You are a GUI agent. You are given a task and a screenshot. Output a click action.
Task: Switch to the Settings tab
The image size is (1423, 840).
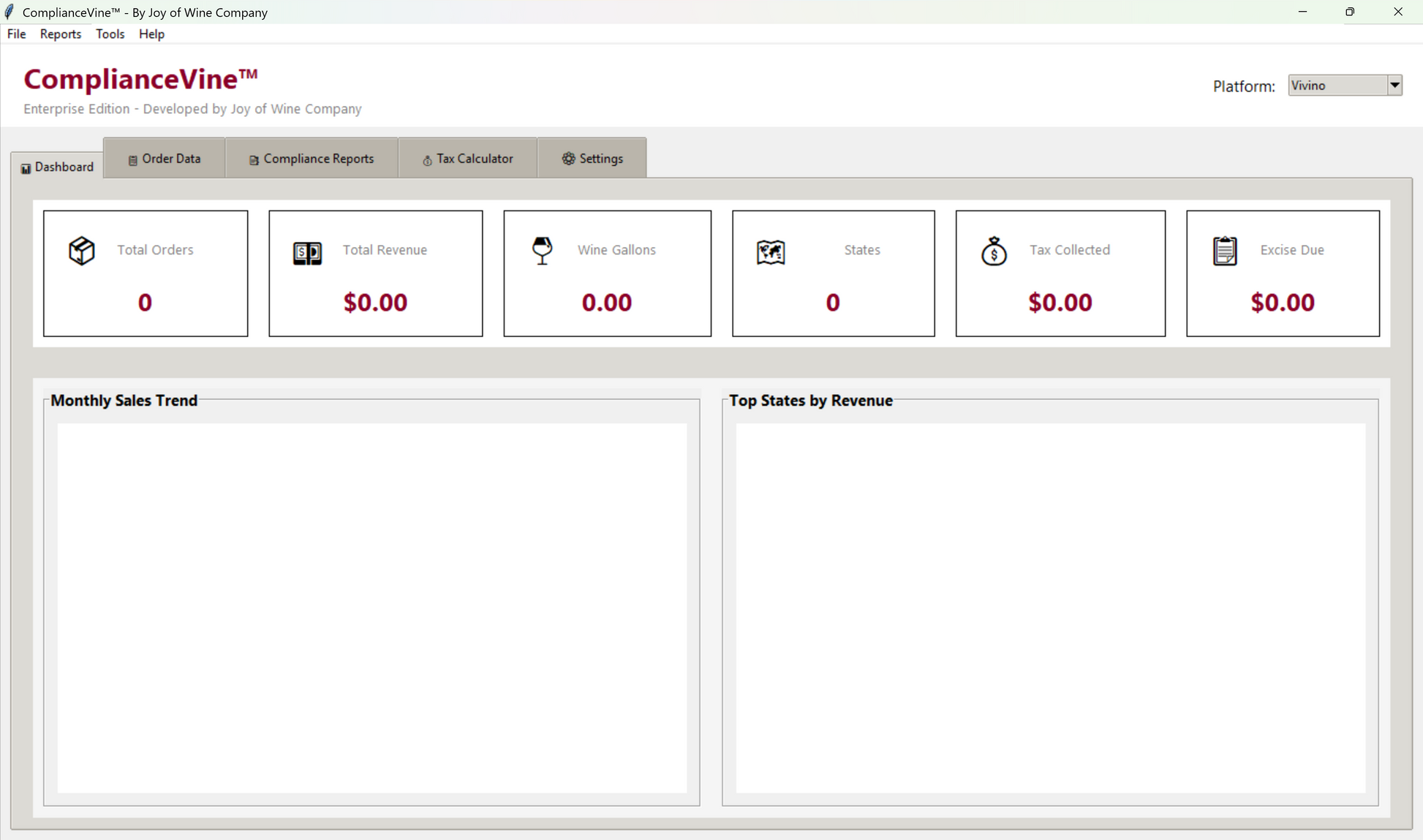pos(592,159)
